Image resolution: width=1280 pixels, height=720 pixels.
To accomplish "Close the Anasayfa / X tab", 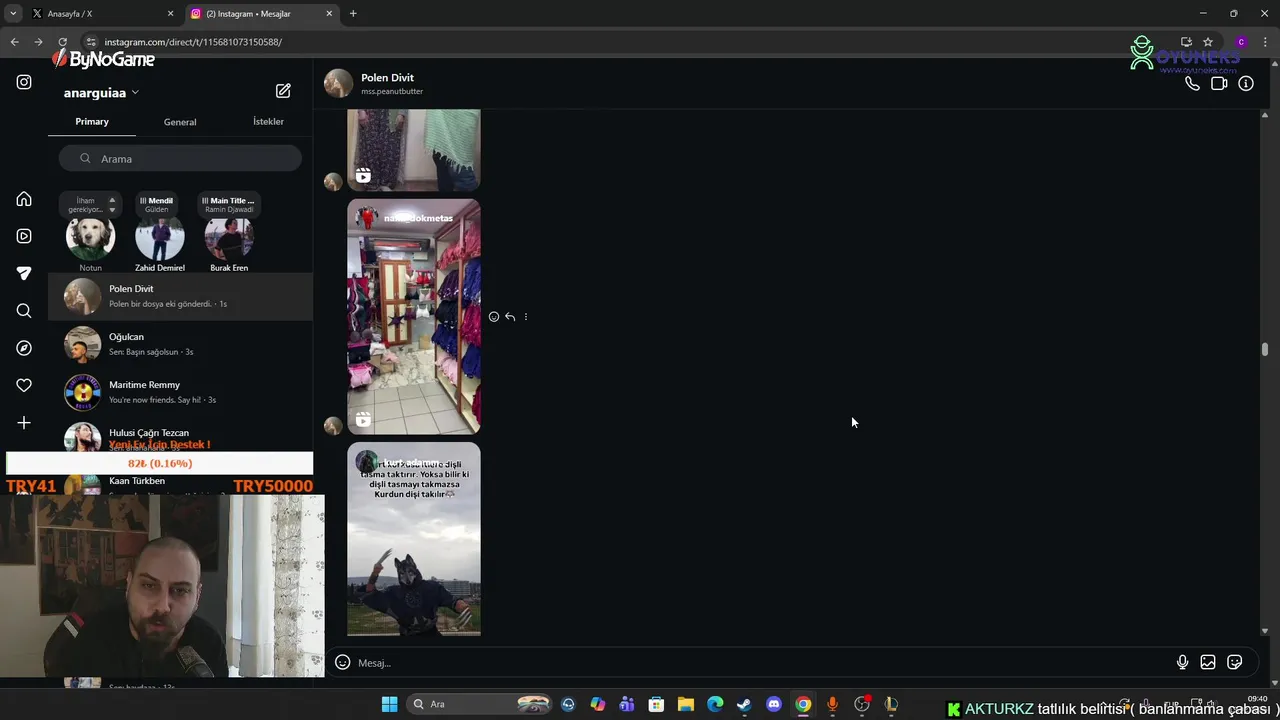I will tap(170, 14).
